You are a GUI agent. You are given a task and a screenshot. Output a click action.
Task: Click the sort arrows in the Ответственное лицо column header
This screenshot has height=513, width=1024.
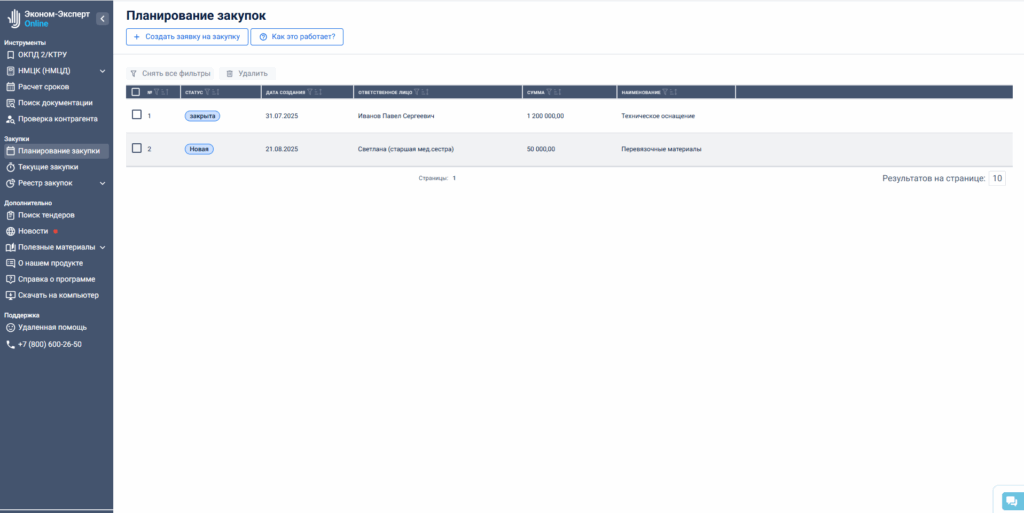(424, 92)
